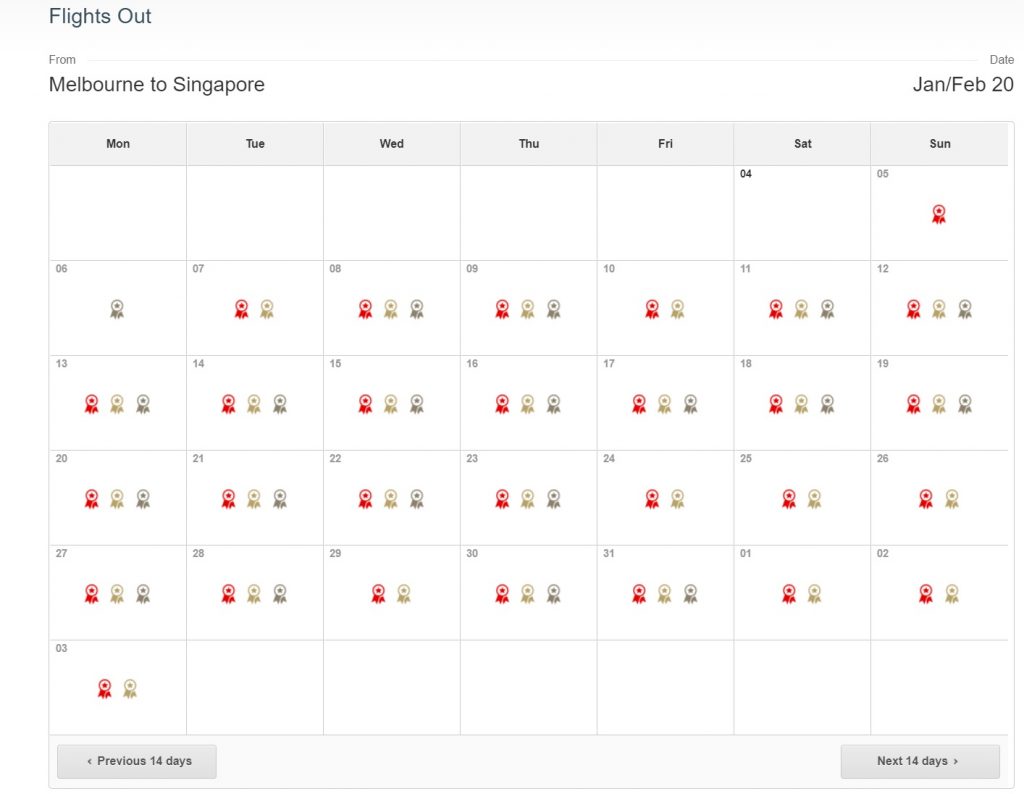Click the gold ribbon icon on day 15
The width and height of the screenshot is (1024, 794).
coord(391,404)
